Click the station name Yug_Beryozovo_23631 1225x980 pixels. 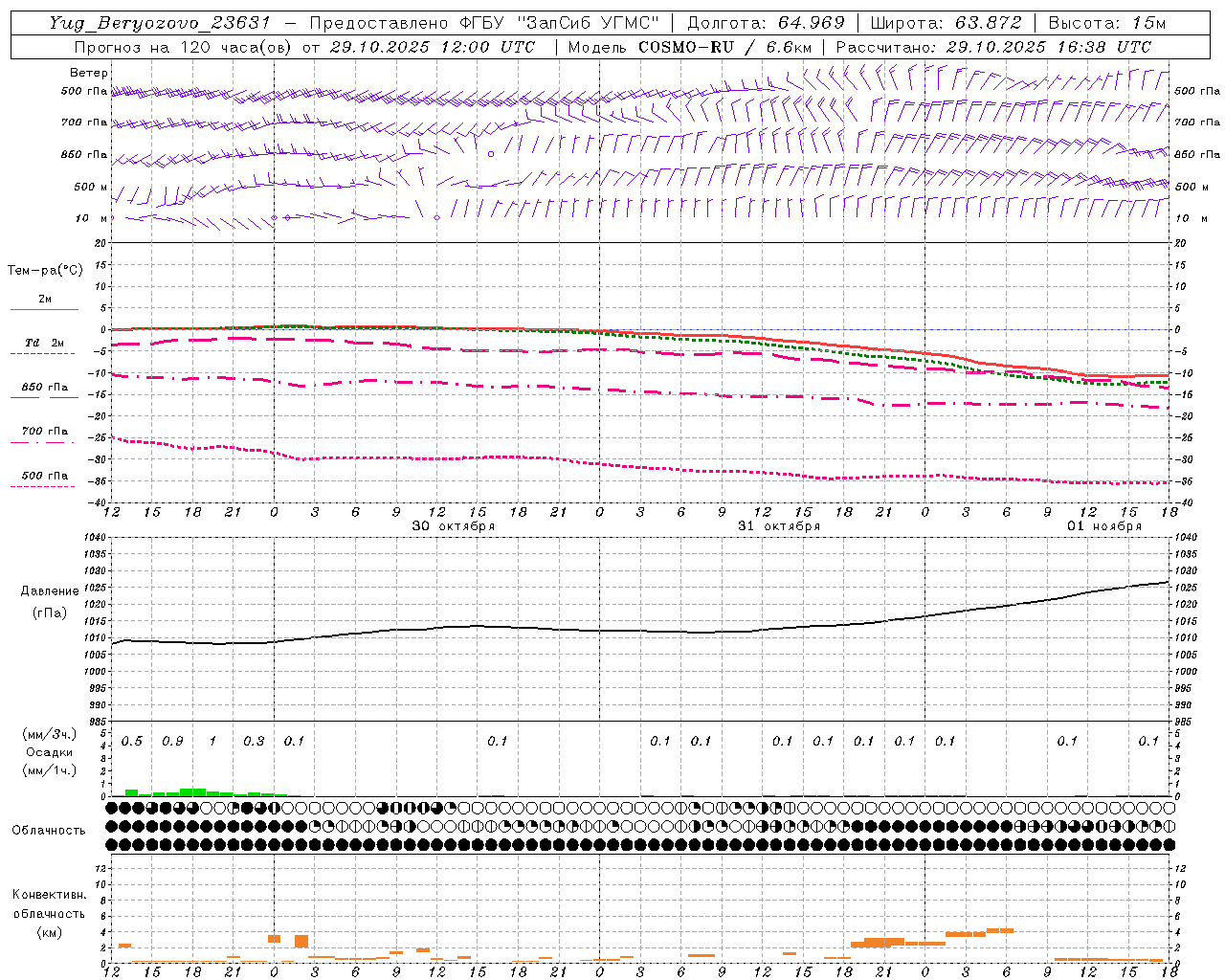[x=162, y=23]
